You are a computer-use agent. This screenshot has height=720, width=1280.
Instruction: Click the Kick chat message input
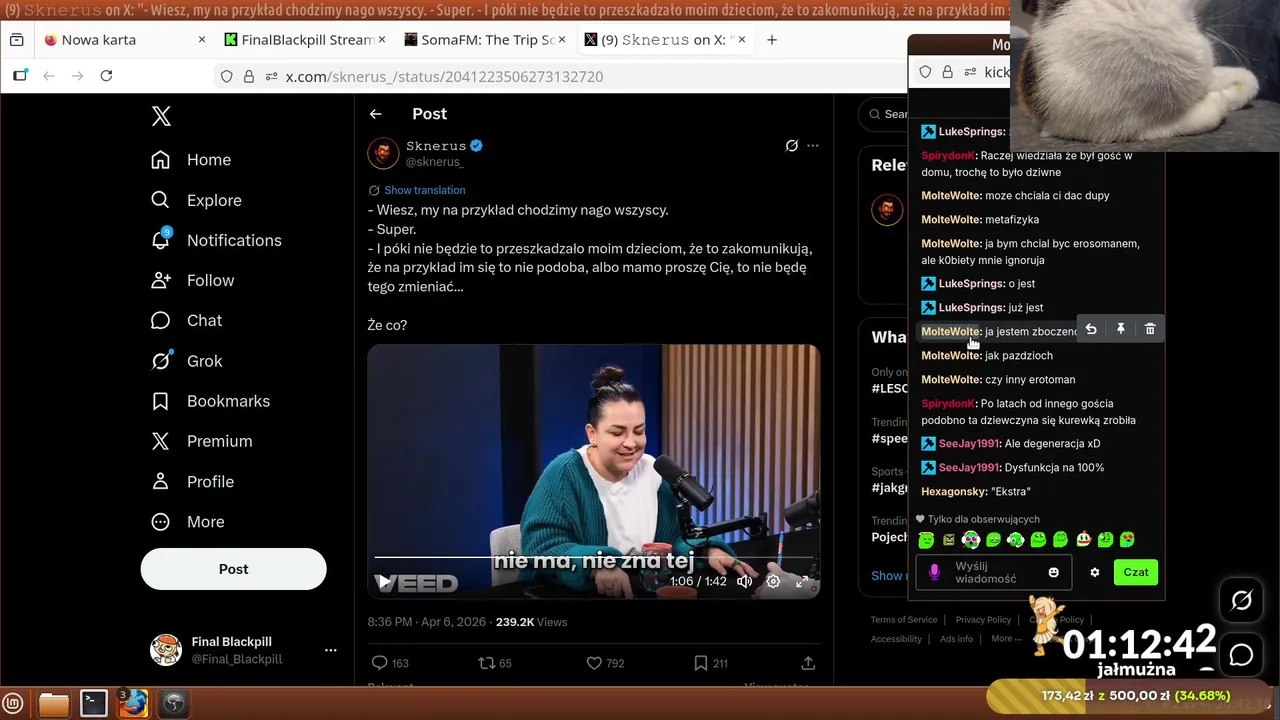coord(994,572)
